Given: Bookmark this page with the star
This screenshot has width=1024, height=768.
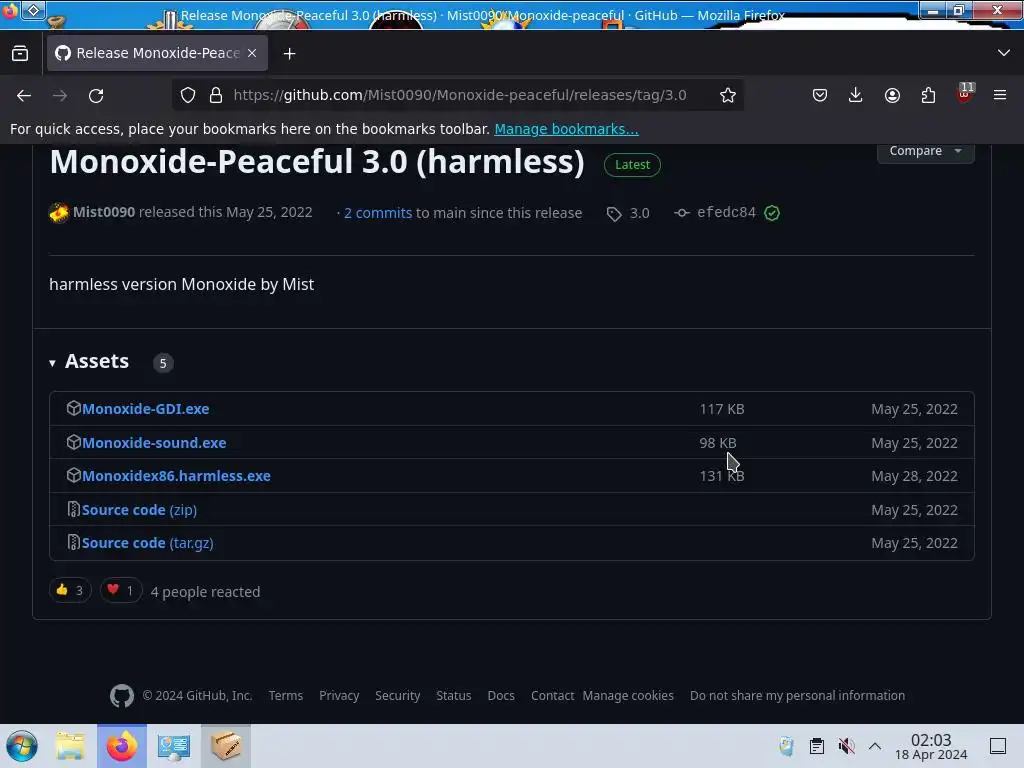Looking at the screenshot, I should click(728, 95).
